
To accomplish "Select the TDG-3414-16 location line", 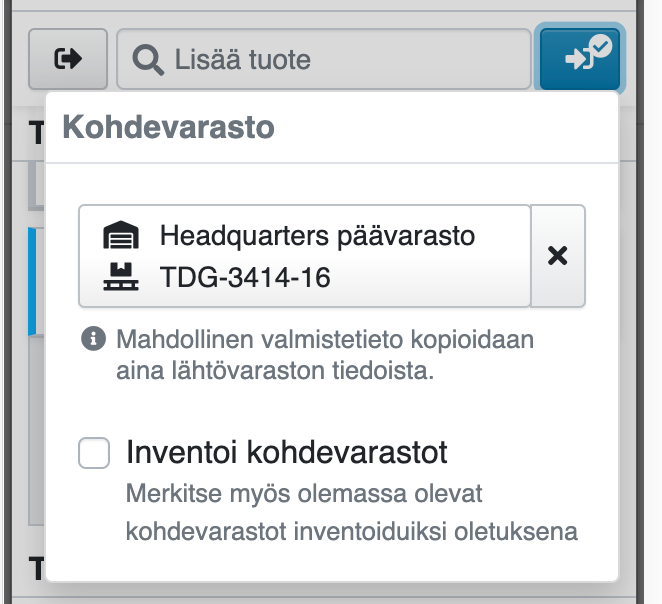I will 245,277.
